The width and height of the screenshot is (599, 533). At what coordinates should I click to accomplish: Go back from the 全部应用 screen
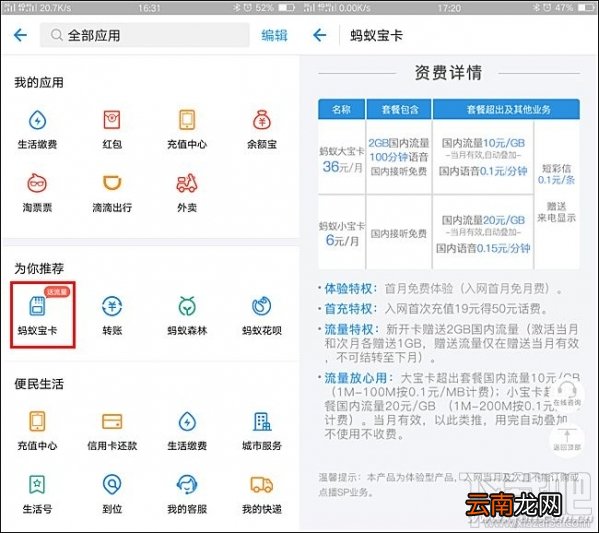click(20, 35)
